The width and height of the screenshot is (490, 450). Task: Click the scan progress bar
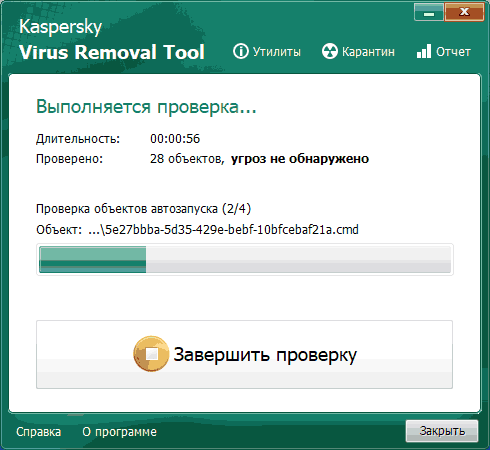245,259
